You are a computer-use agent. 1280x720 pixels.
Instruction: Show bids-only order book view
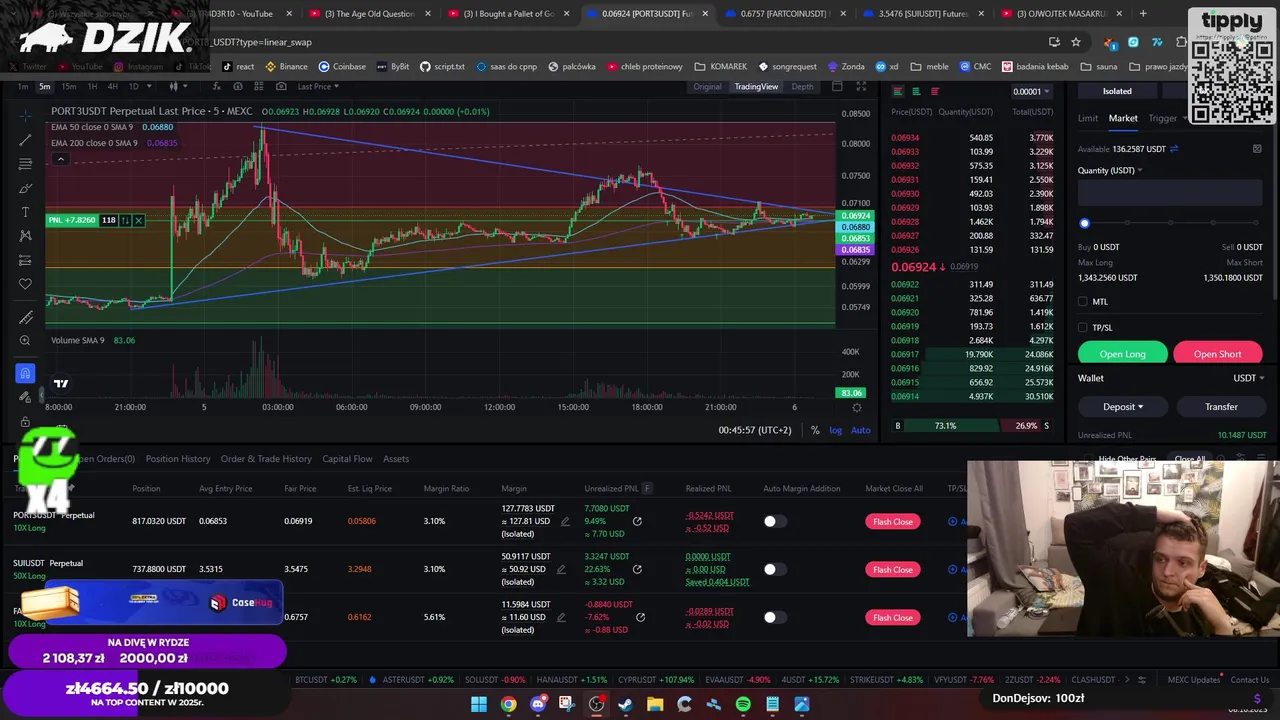[916, 91]
